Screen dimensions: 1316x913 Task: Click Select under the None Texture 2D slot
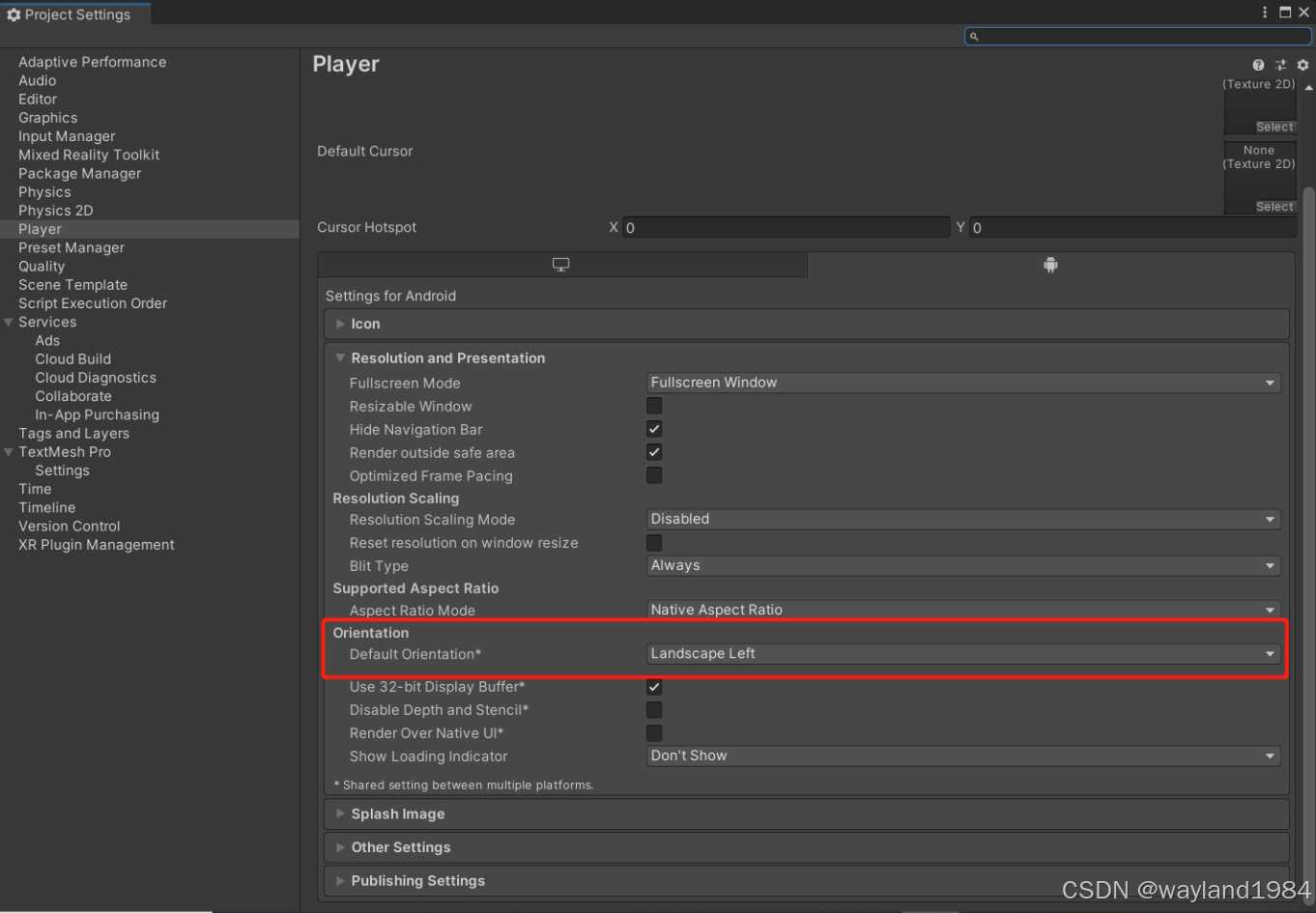tap(1274, 206)
